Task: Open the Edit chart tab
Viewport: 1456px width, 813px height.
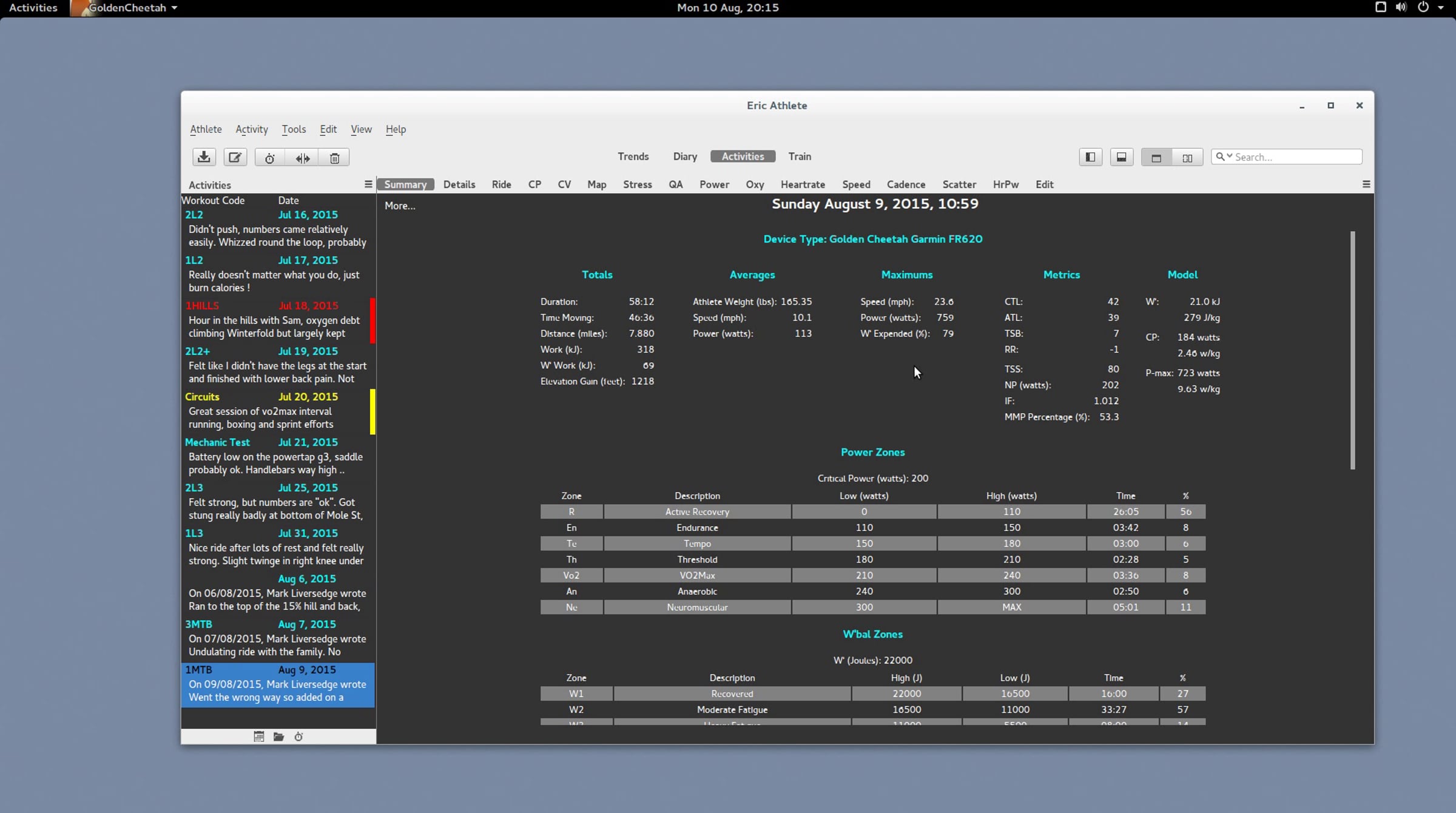Action: tap(1044, 184)
